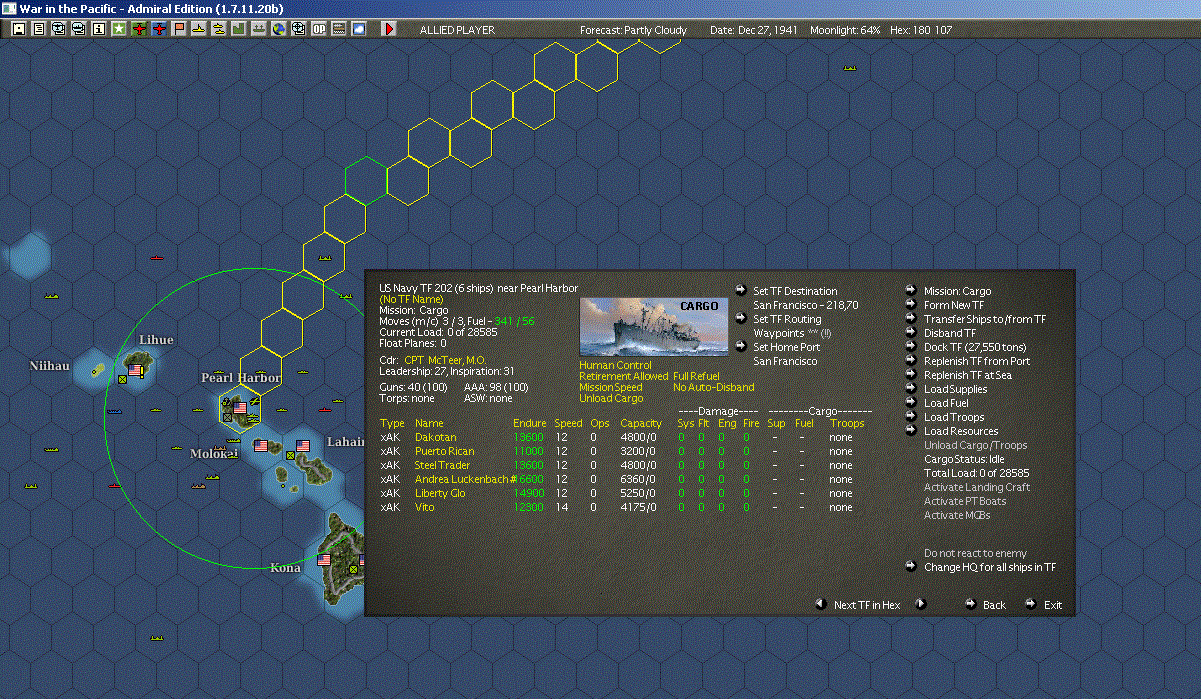Click the red end-turn arrow icon
Image resolution: width=1201 pixels, height=699 pixels.
tap(389, 29)
